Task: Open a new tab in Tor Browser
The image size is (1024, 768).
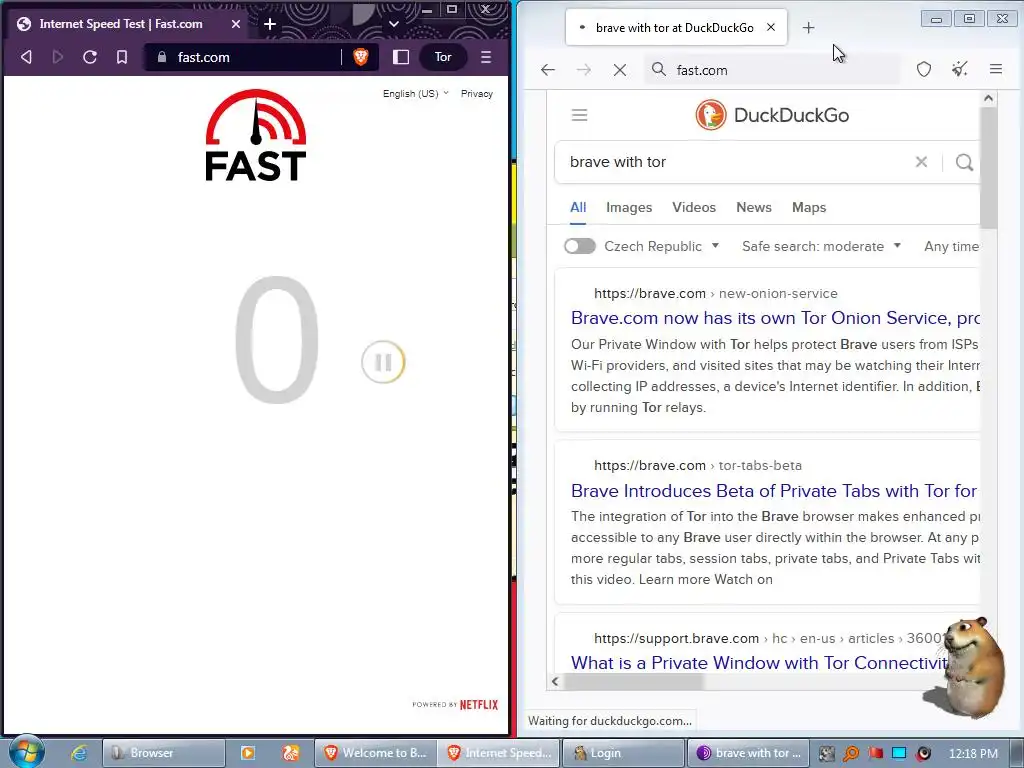Action: click(x=808, y=27)
